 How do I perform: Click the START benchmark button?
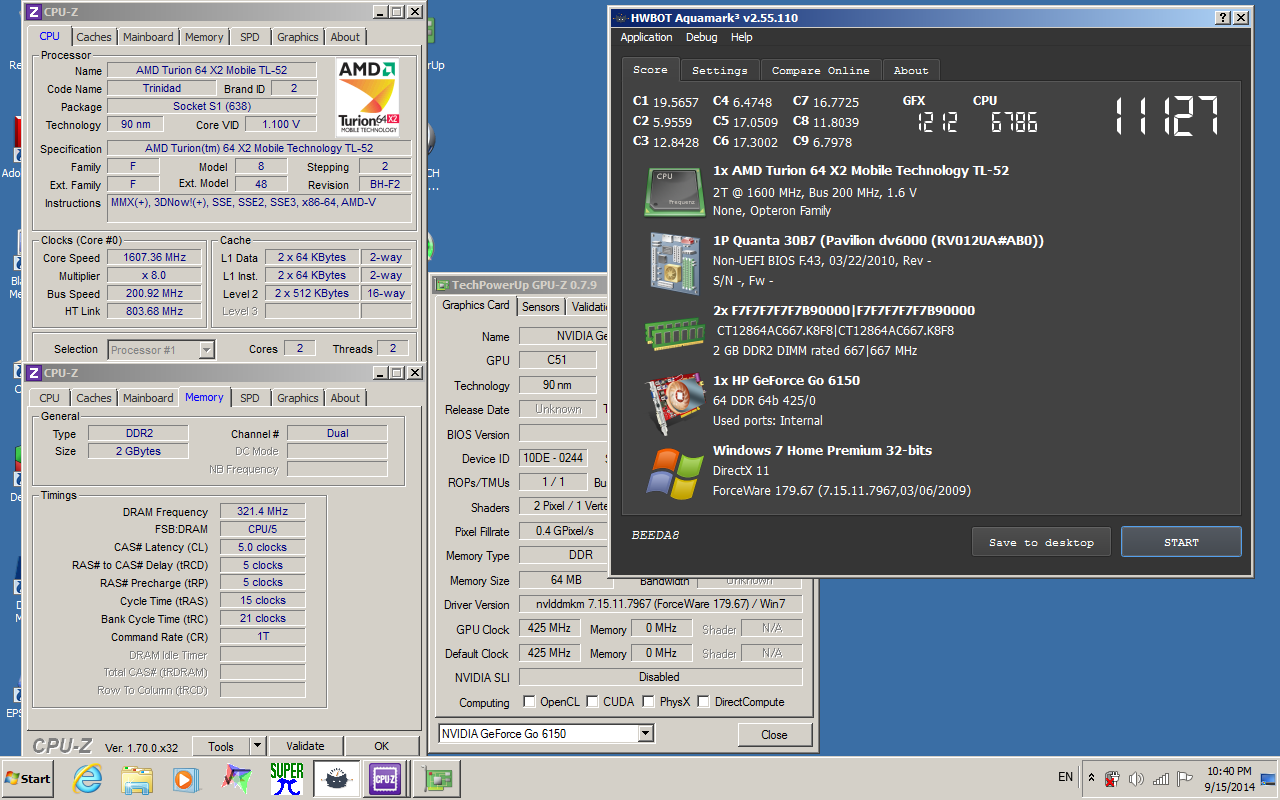pyautogui.click(x=1181, y=542)
